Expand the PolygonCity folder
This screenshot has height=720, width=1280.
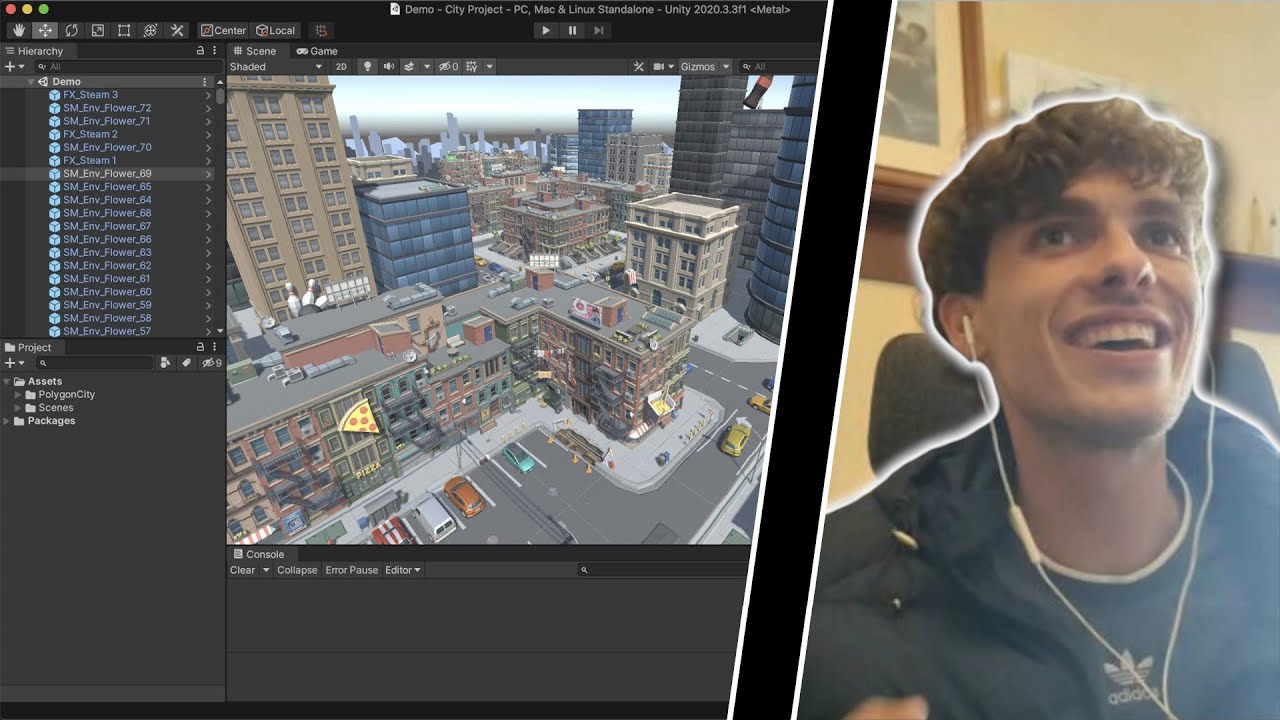click(x=18, y=394)
